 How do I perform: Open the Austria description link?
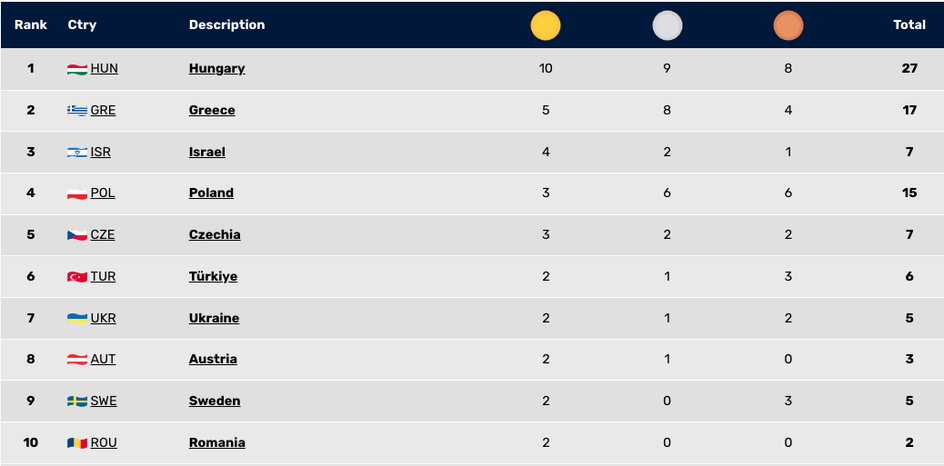(213, 359)
